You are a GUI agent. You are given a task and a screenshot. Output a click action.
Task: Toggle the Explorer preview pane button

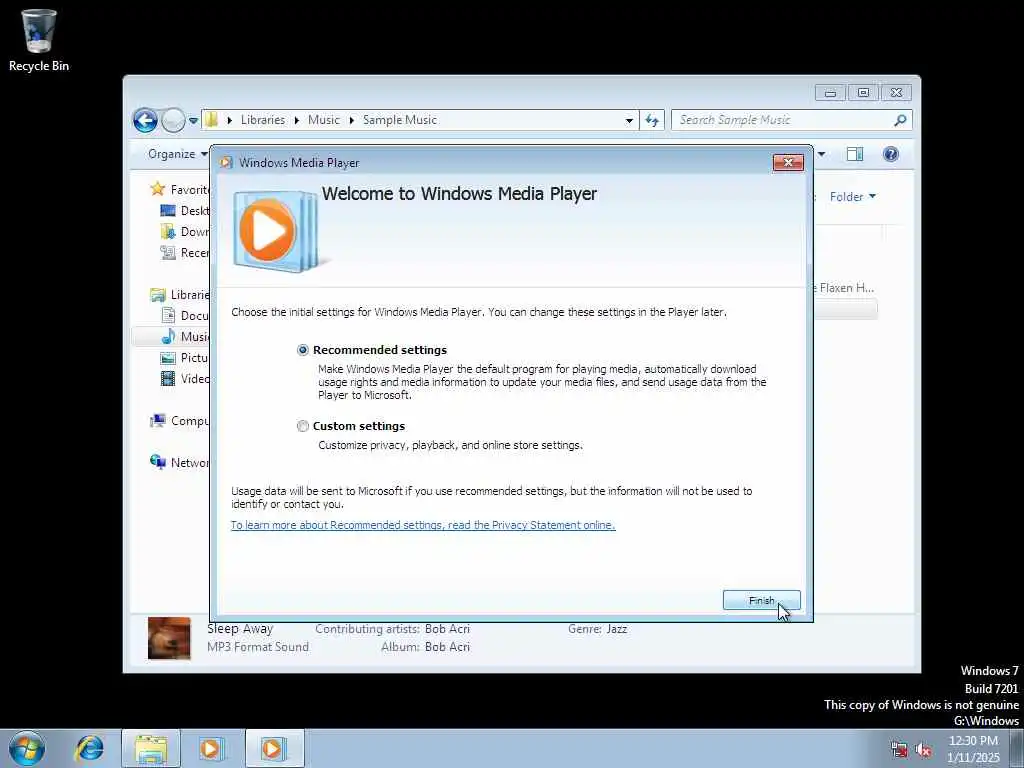point(855,154)
